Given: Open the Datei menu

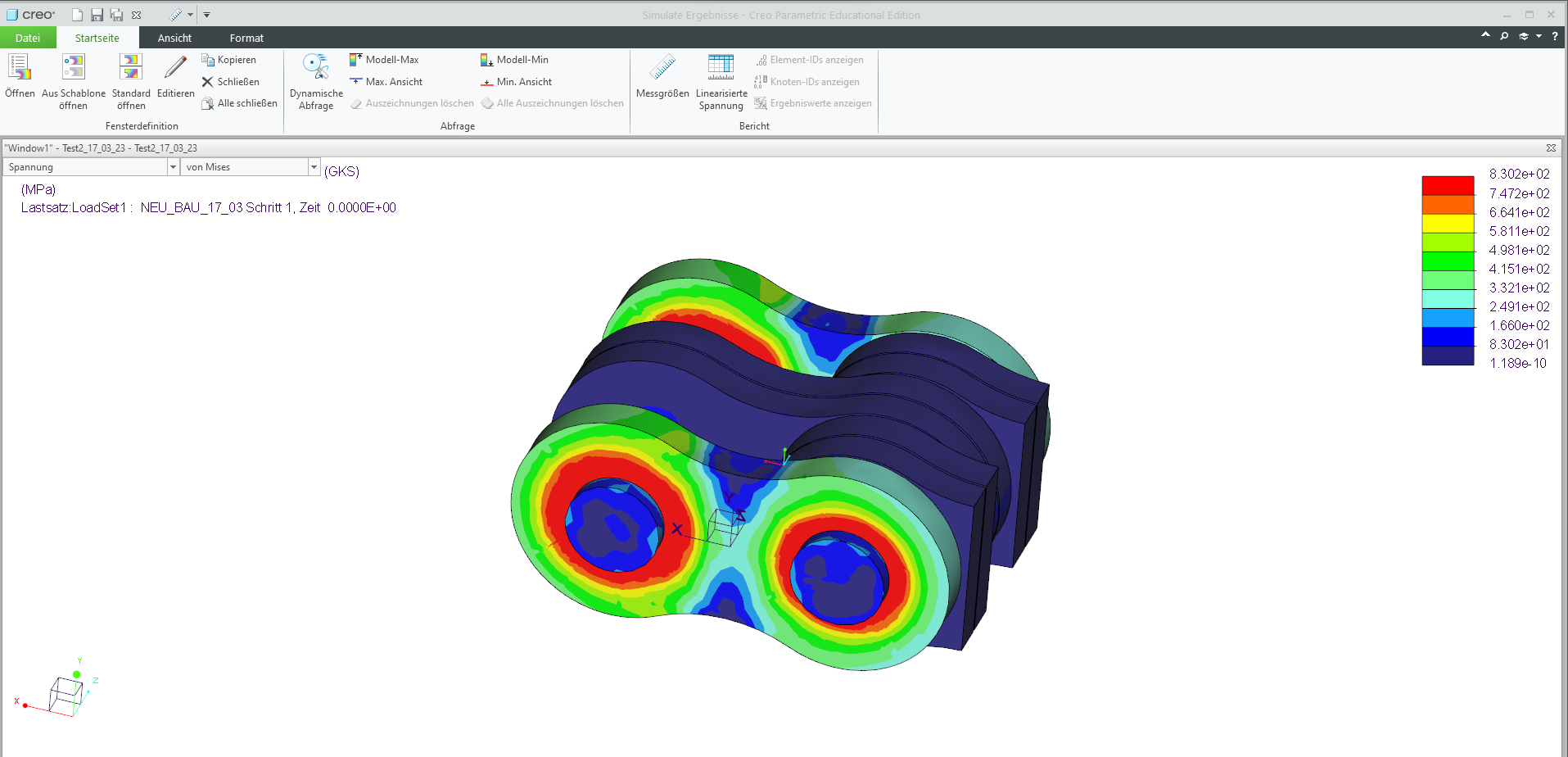Looking at the screenshot, I should point(27,38).
